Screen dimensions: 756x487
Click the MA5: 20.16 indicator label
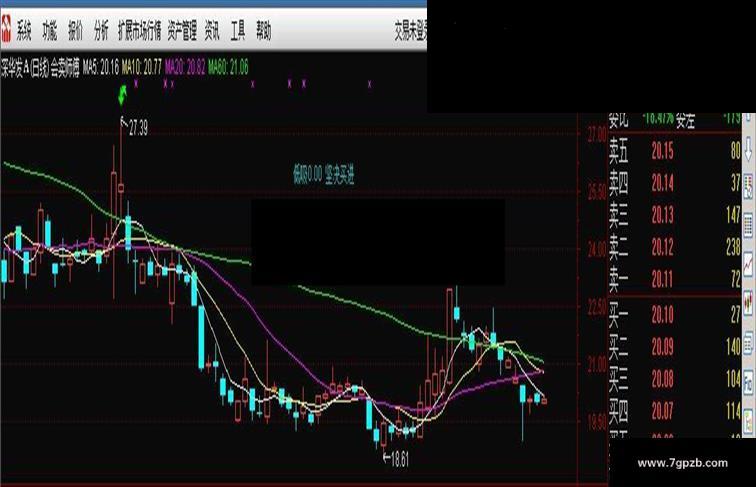coord(101,68)
